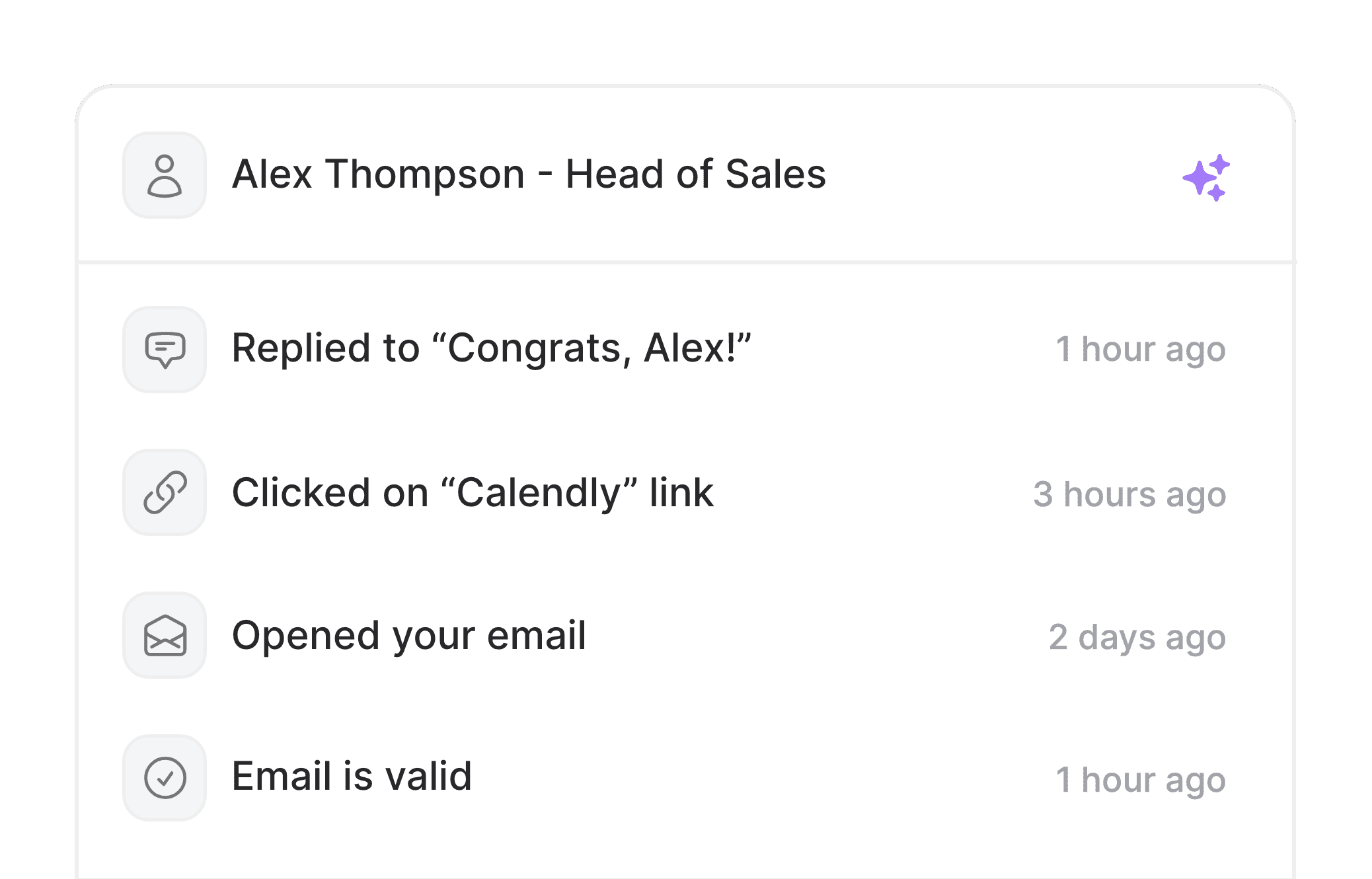The image size is (1372, 879).
Task: Click the opened envelope icon
Action: (165, 635)
